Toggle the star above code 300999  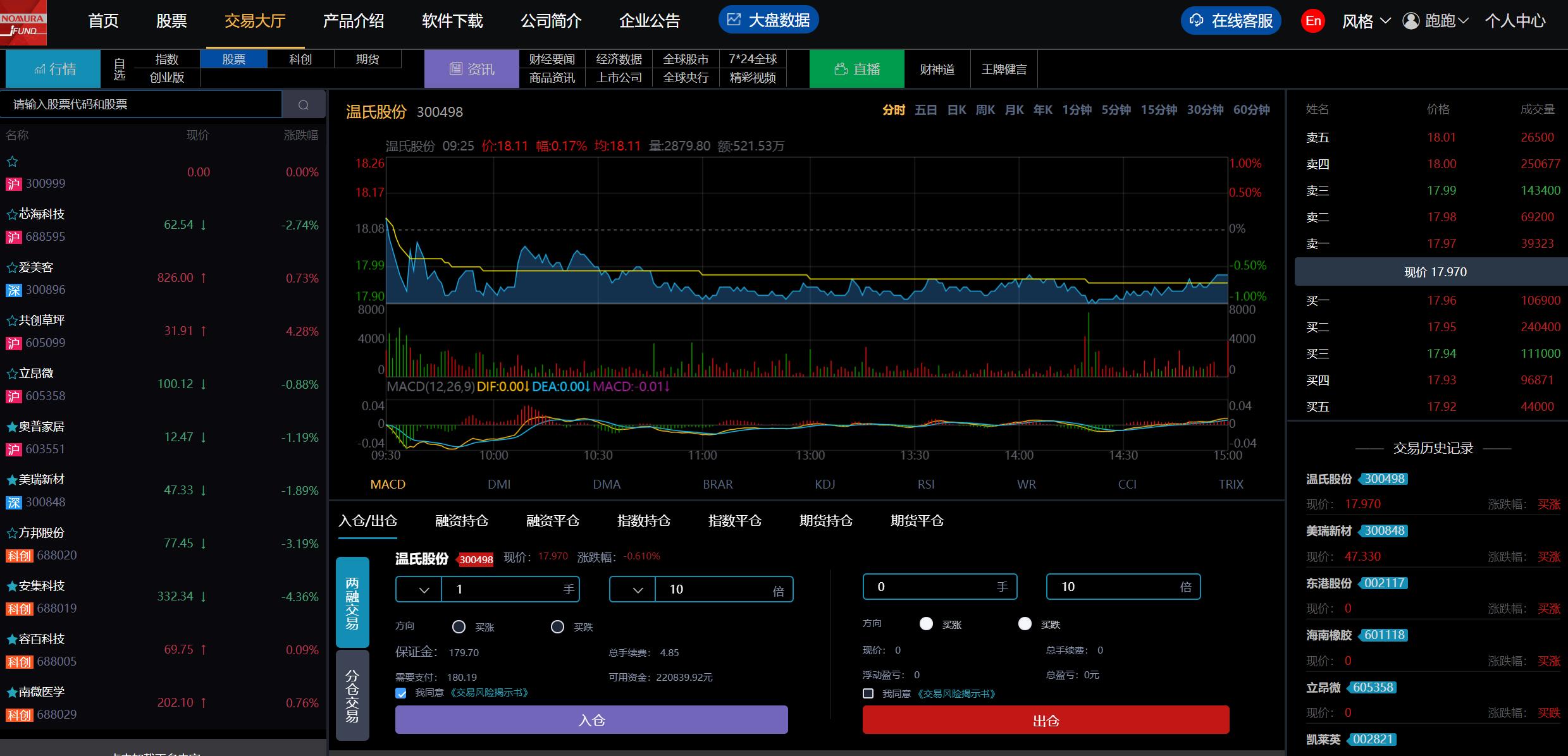click(x=11, y=161)
